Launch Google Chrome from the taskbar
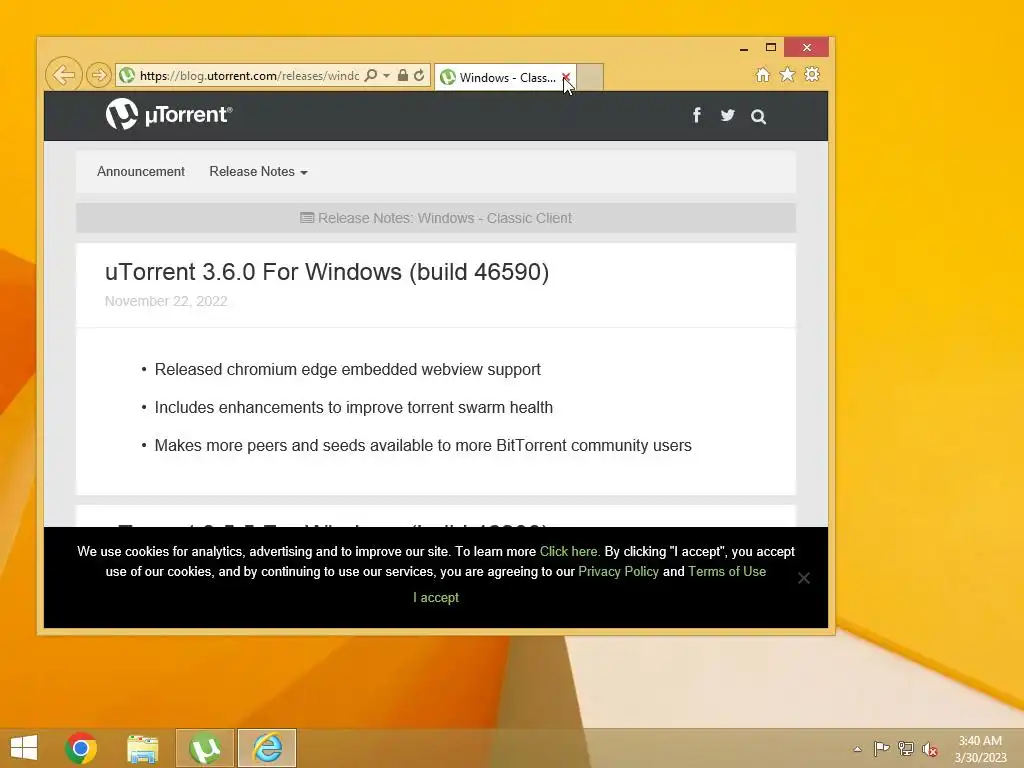1024x768 pixels. tap(81, 748)
